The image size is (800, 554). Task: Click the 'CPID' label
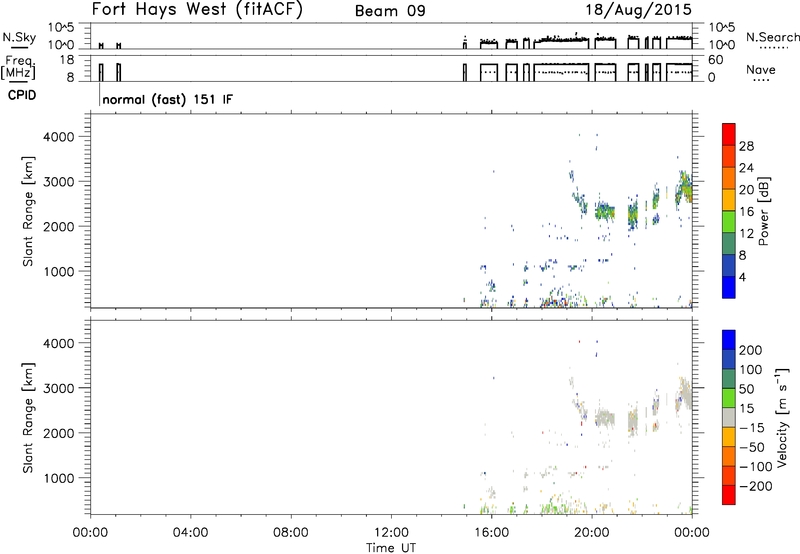(22, 95)
